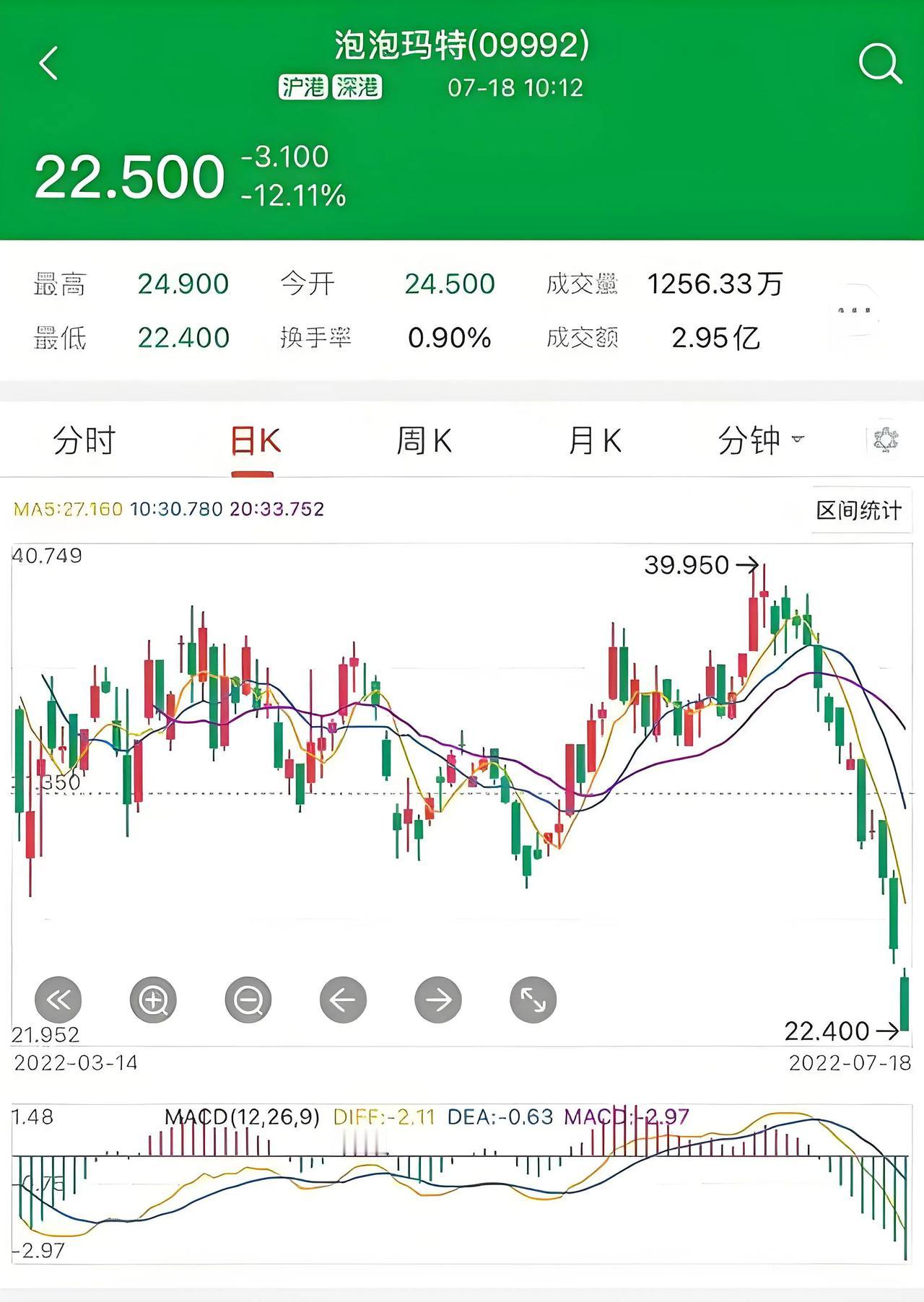Image resolution: width=924 pixels, height=1302 pixels.
Task: Shift chart left with arrow button
Action: [343, 1000]
